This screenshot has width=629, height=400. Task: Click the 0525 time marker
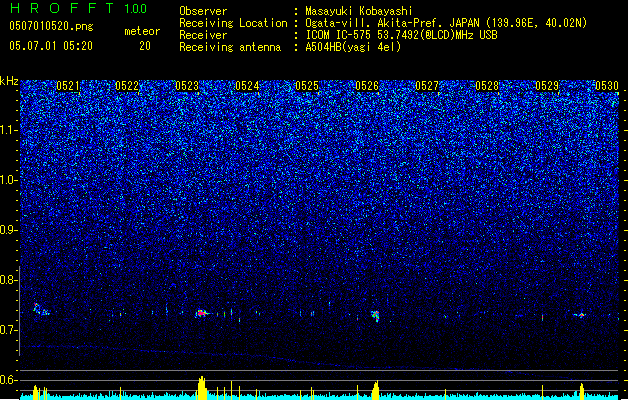[x=307, y=86]
